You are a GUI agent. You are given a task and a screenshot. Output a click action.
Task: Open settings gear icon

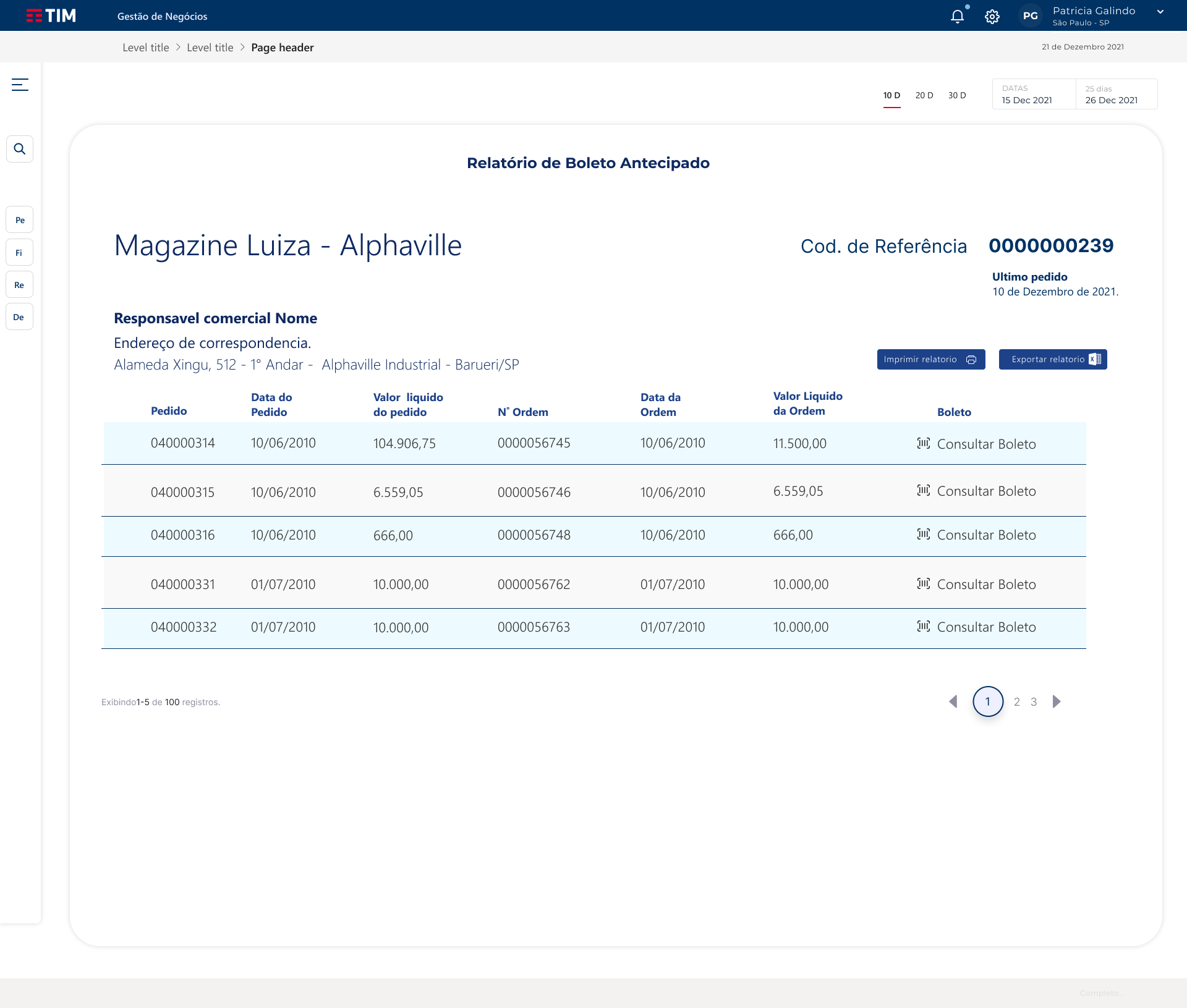tap(992, 17)
